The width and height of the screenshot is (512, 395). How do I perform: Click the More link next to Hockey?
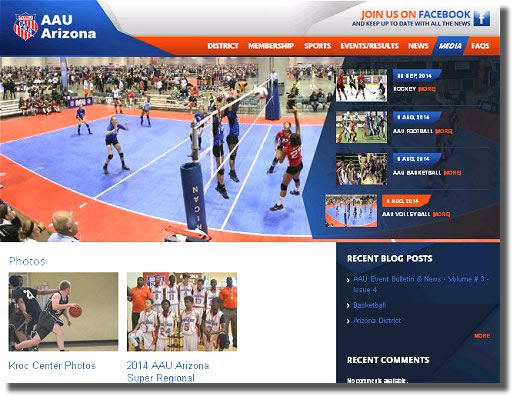coord(427,89)
